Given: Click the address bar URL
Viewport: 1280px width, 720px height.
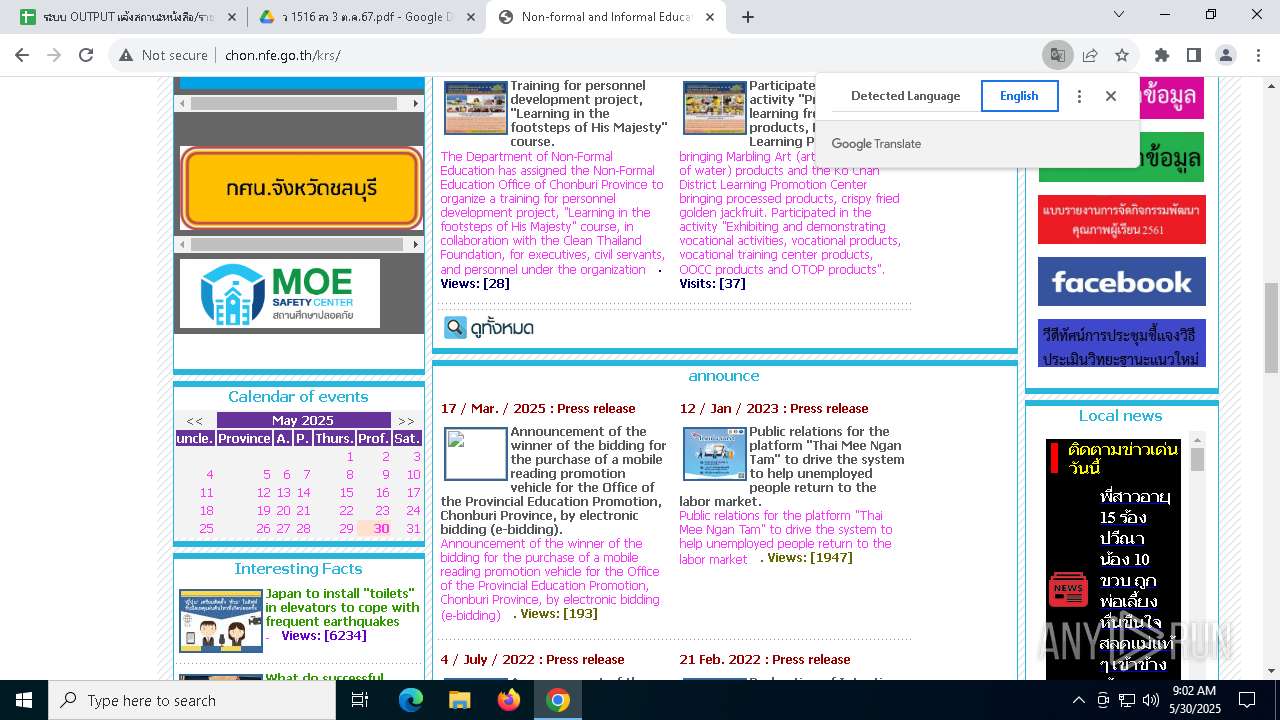Looking at the screenshot, I should (283, 55).
